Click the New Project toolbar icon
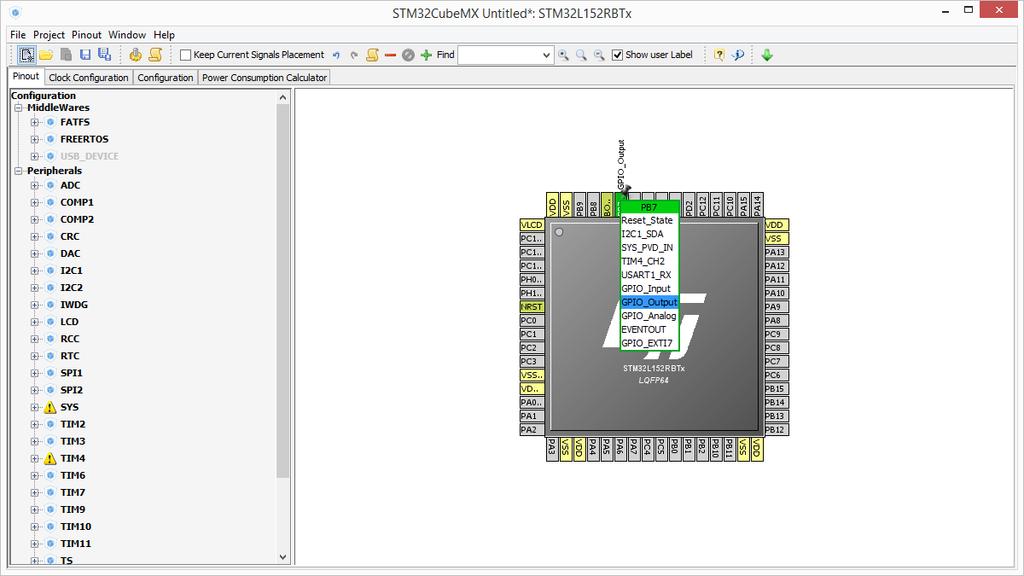 [27, 55]
